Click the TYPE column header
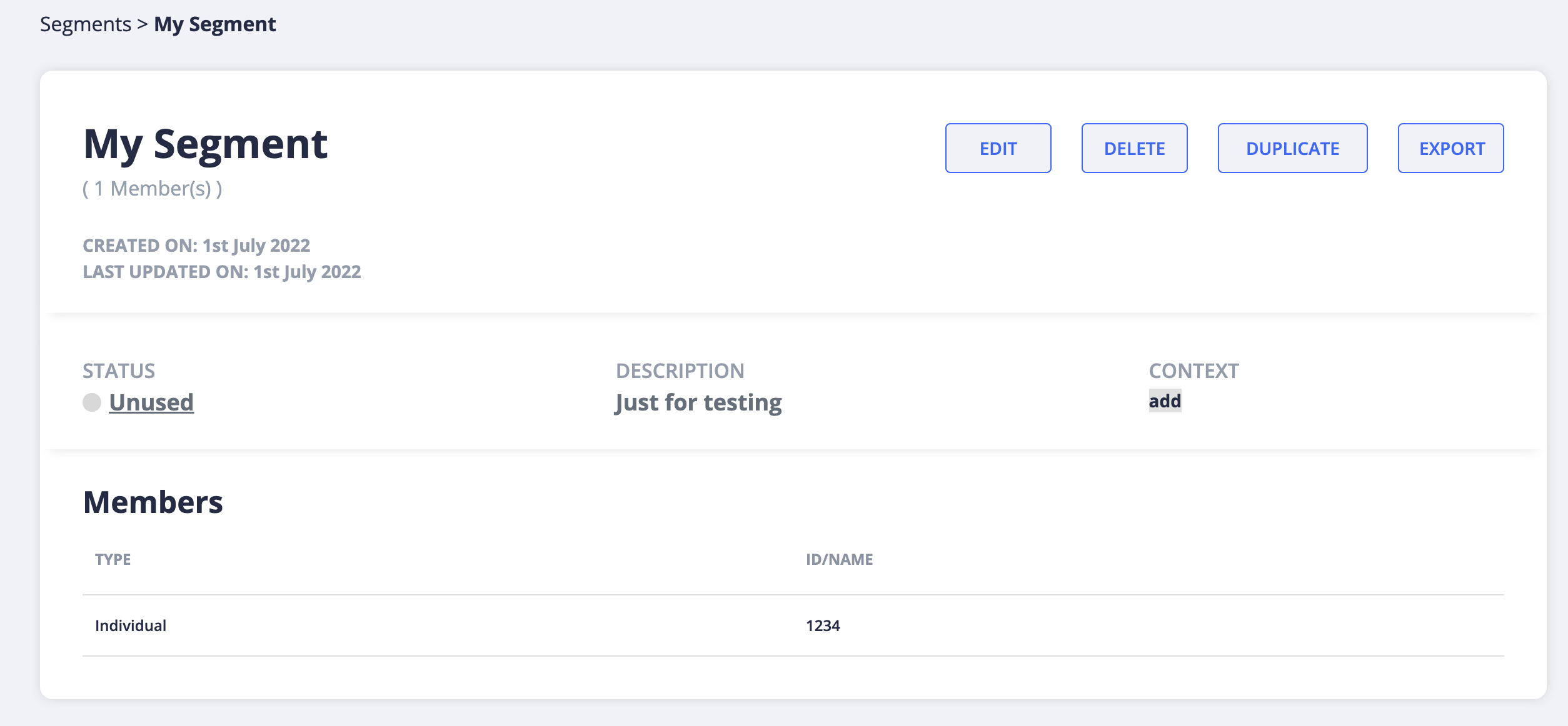 pyautogui.click(x=113, y=559)
